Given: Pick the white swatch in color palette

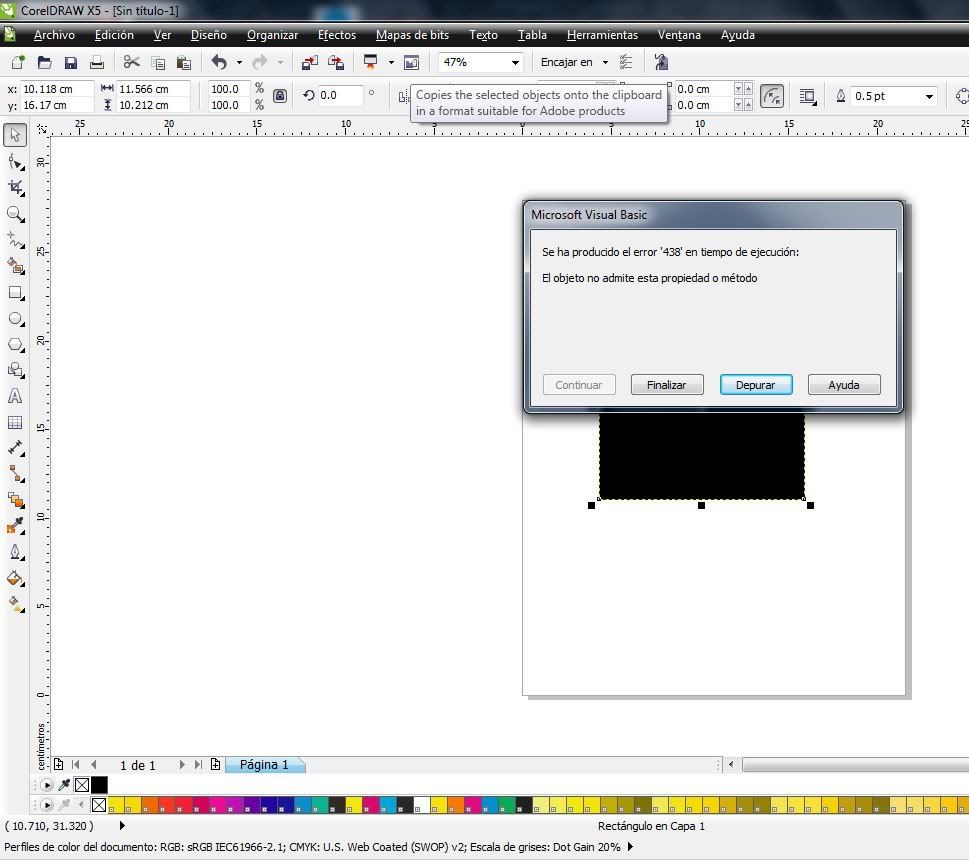Looking at the screenshot, I should [421, 805].
